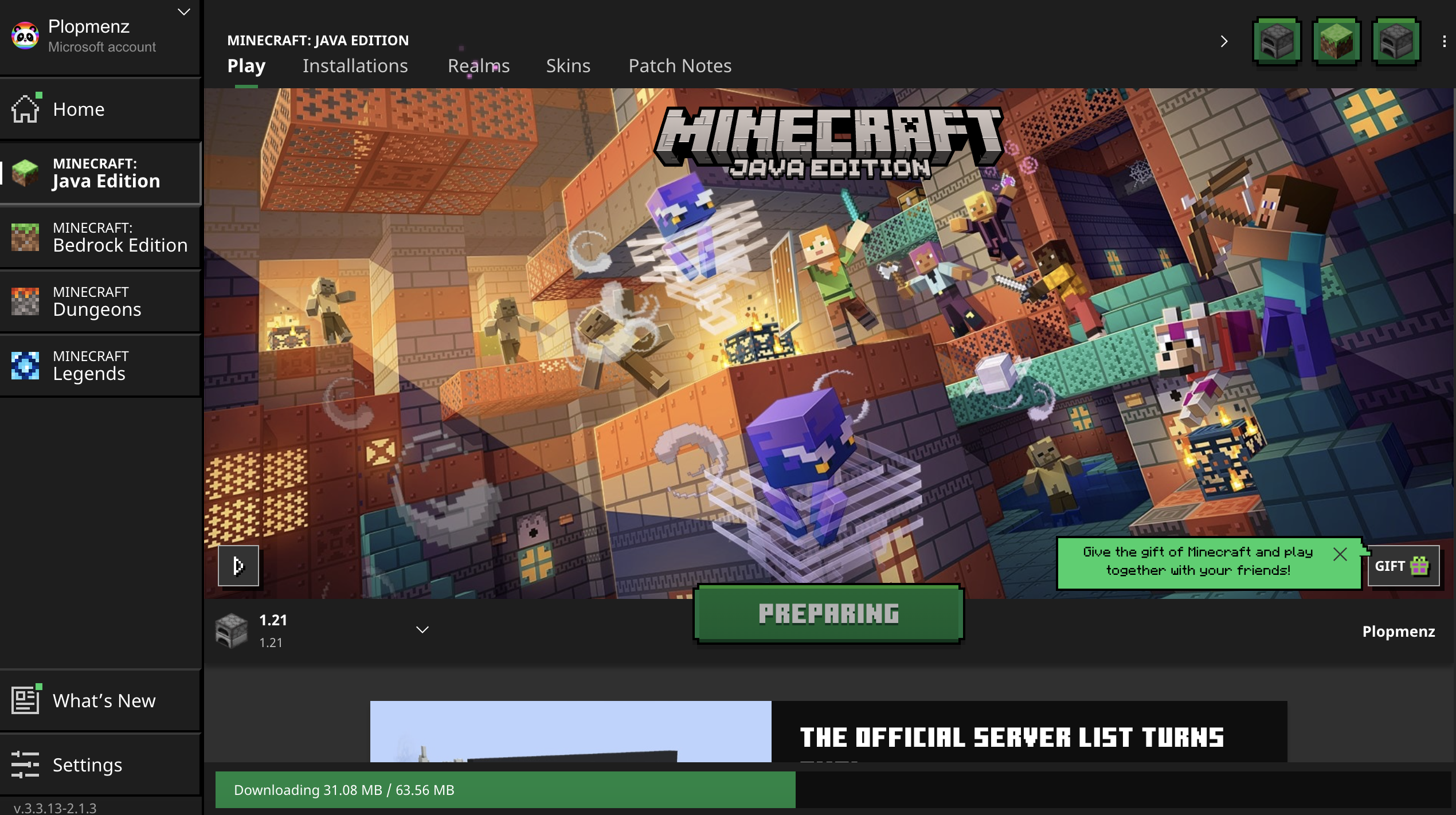Screen dimensions: 1456x815
Task: Expand the Plopmenz account dropdown
Action: pos(183,12)
